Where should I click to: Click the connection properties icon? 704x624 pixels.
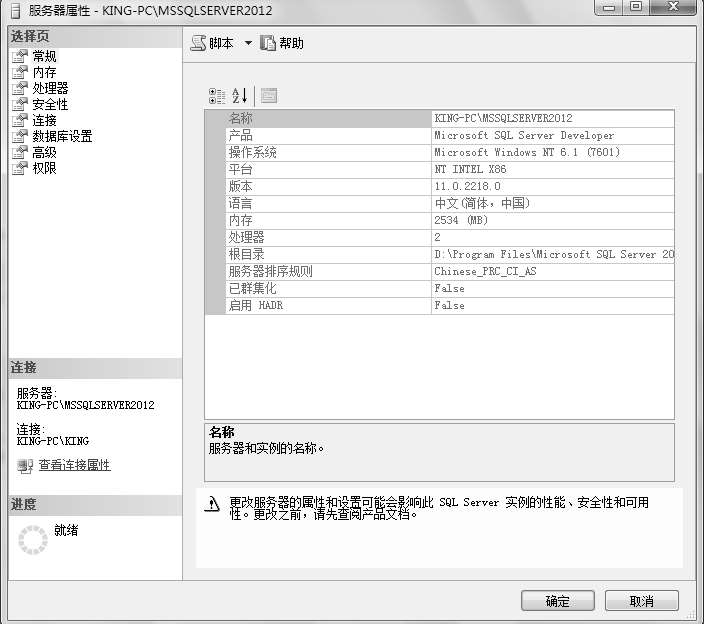pyautogui.click(x=25, y=466)
